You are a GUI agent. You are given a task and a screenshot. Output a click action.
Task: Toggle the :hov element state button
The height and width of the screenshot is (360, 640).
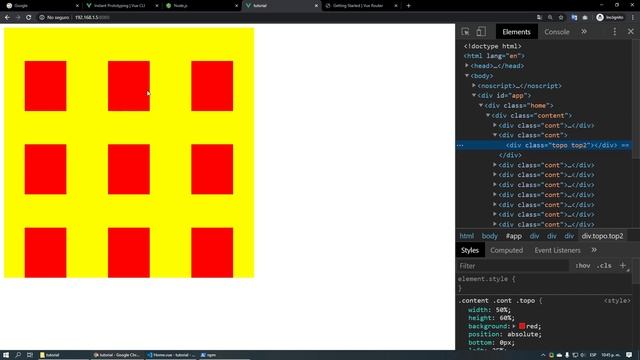point(582,266)
